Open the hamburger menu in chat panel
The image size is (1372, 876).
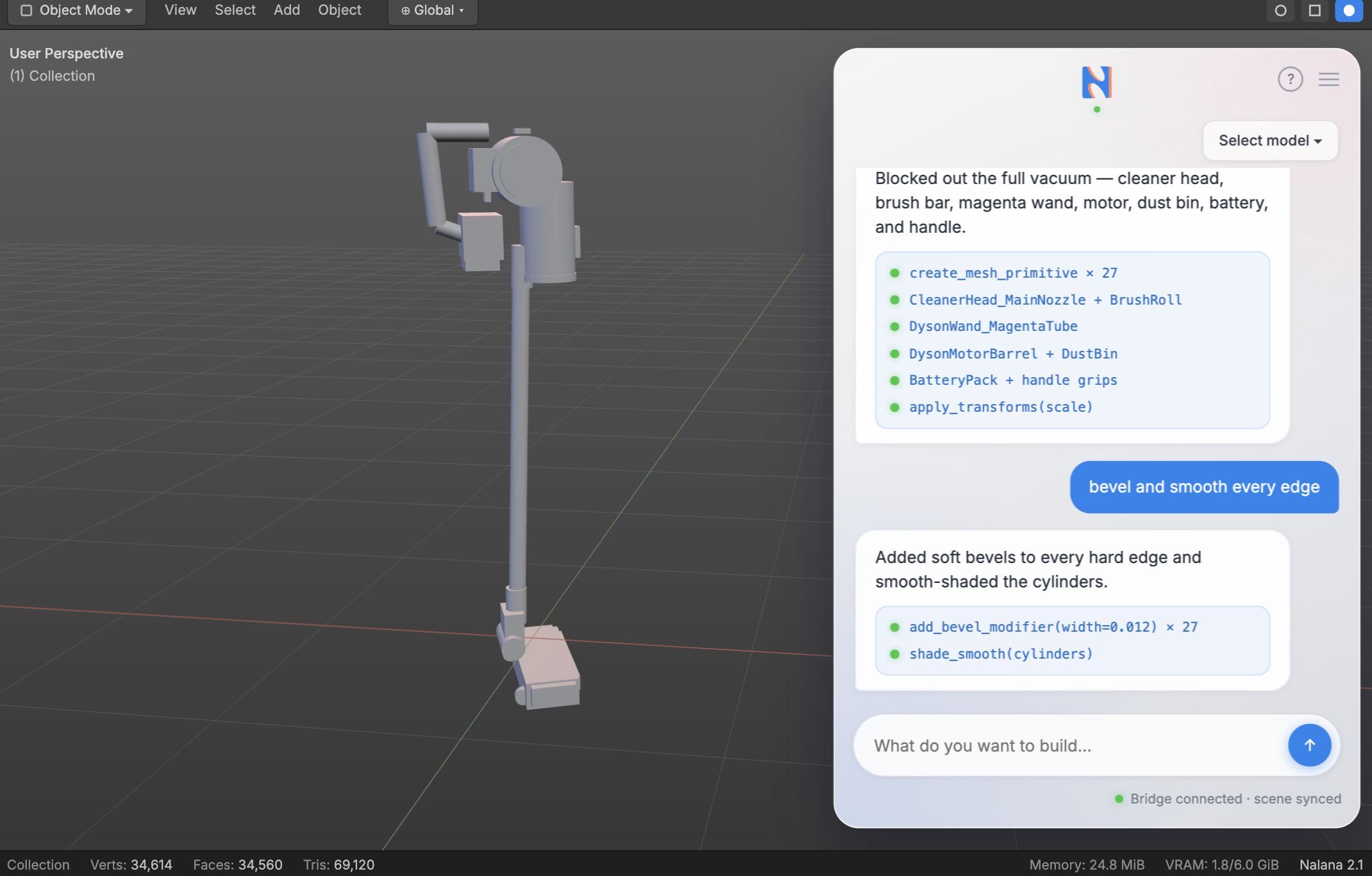[1329, 80]
